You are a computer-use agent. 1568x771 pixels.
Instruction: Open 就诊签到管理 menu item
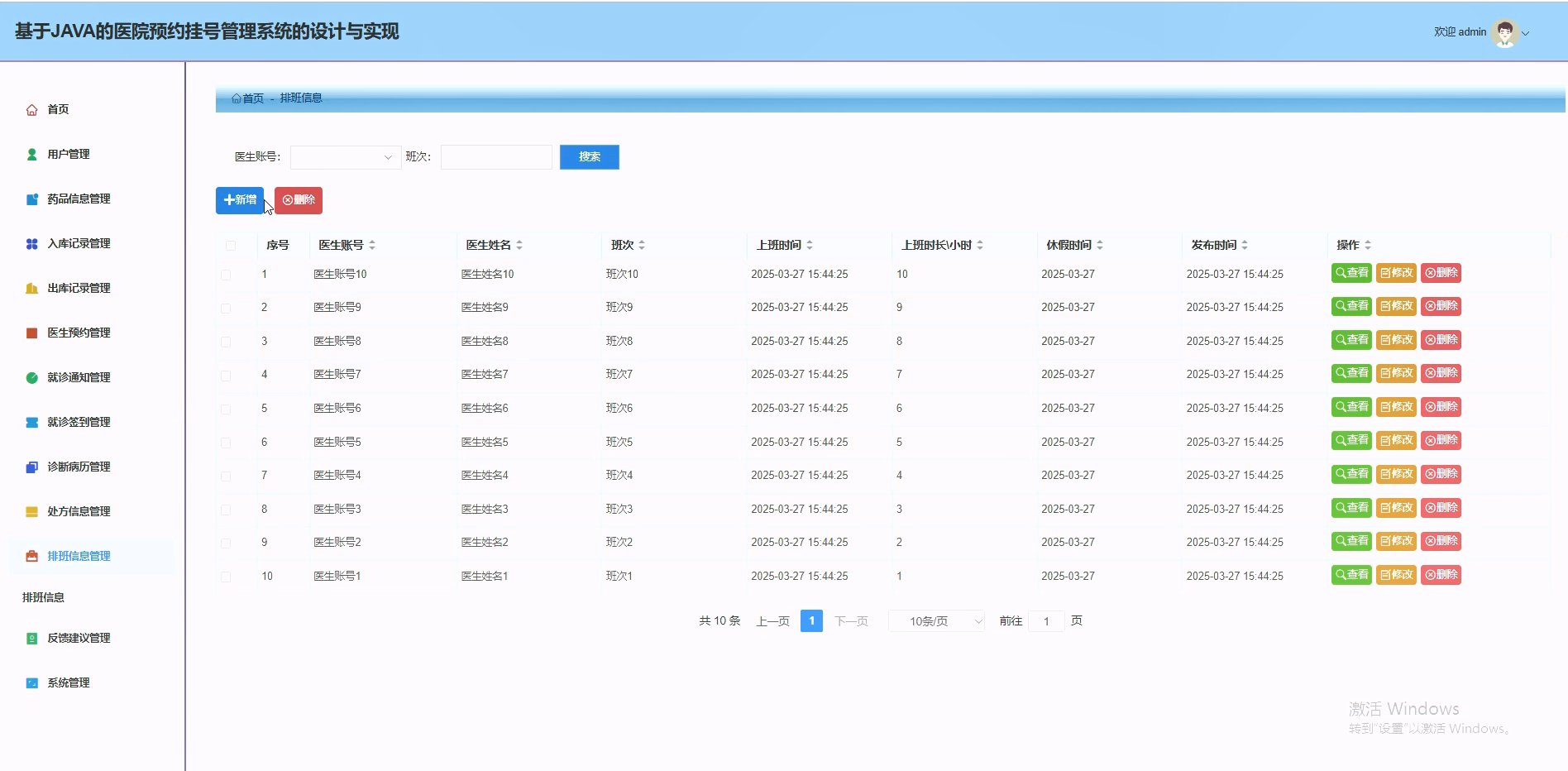[x=79, y=422]
